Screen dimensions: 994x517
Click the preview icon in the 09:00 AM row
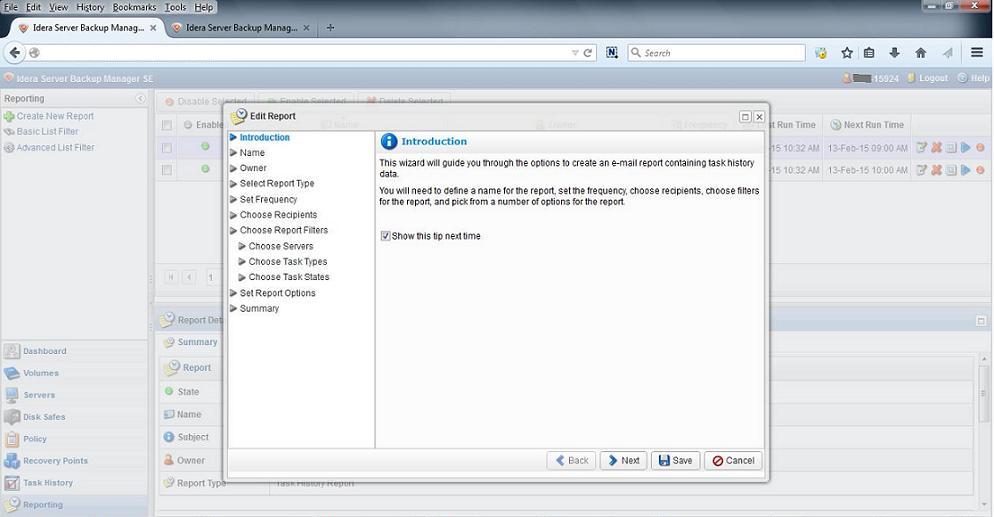click(951, 148)
